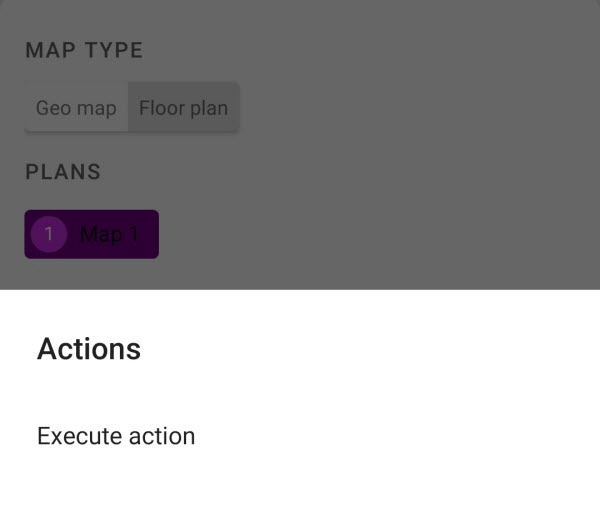The height and width of the screenshot is (508, 600).
Task: Select the Geo map toggle option
Action: [76, 108]
